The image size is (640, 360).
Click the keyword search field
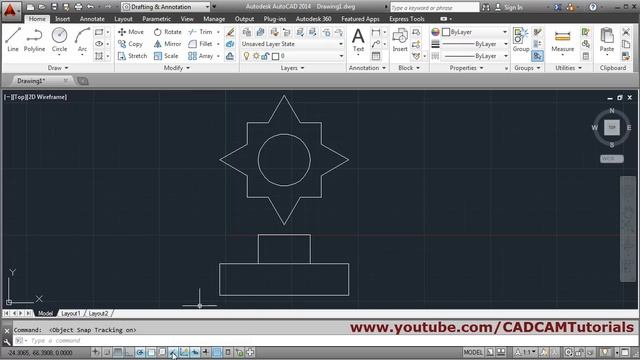click(x=434, y=7)
